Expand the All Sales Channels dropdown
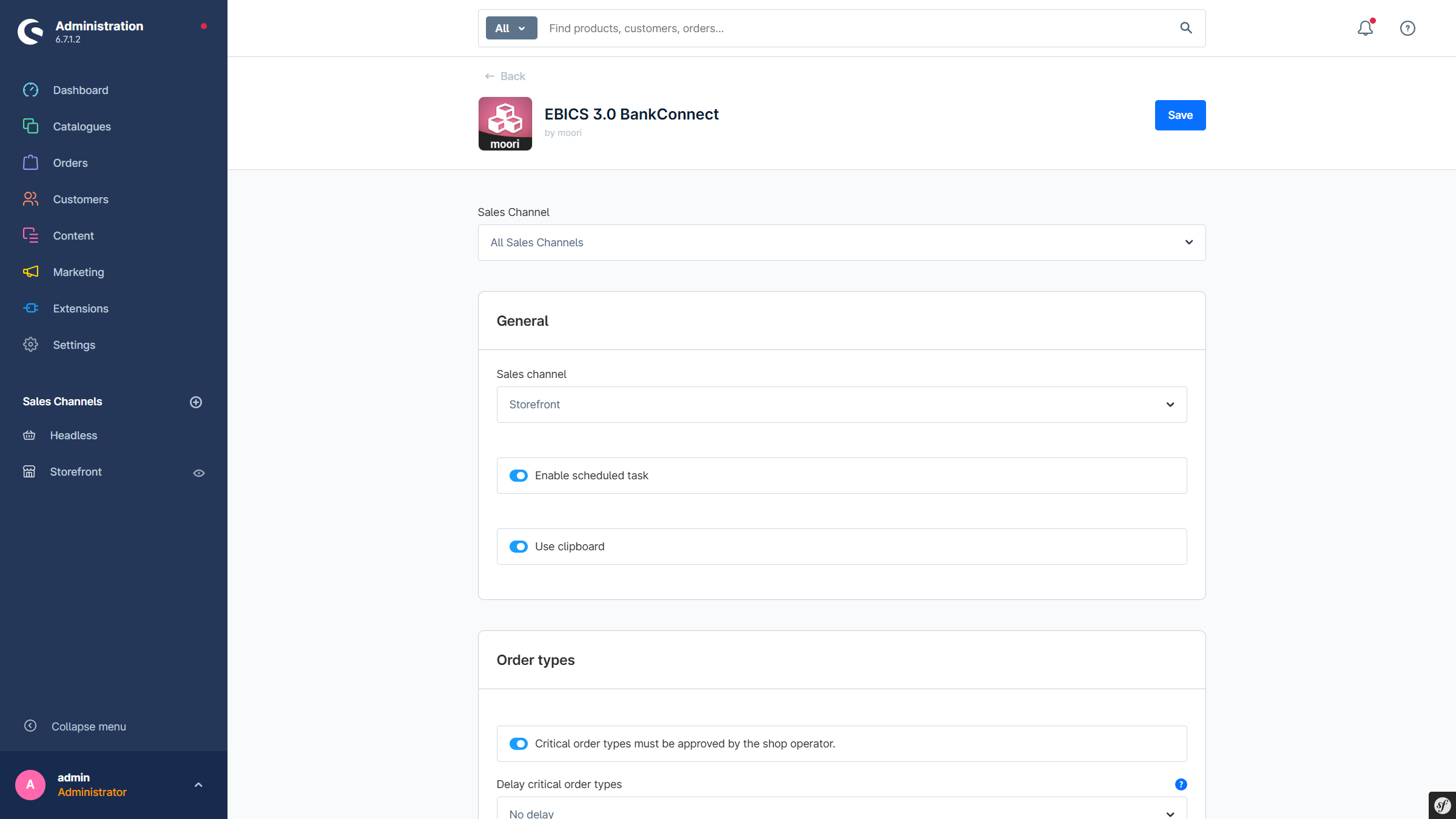 click(x=841, y=243)
